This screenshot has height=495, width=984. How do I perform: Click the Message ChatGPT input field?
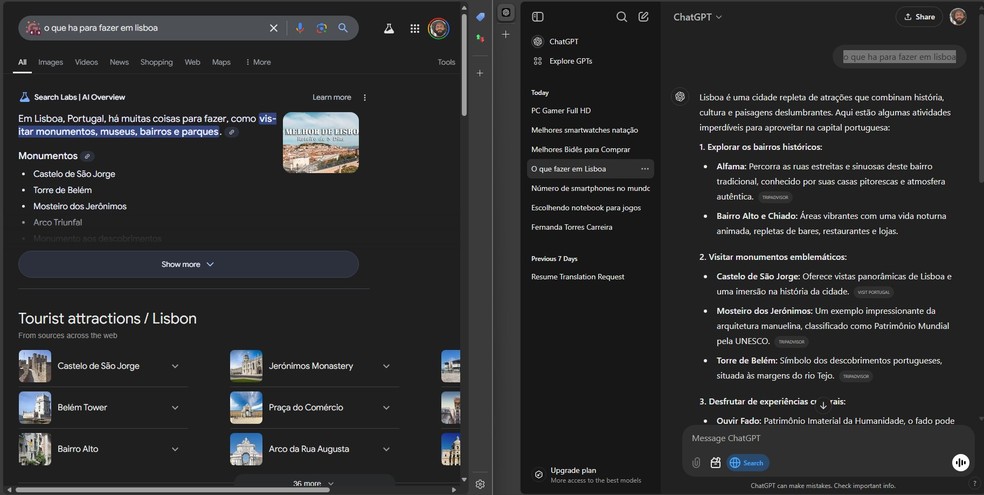pyautogui.click(x=827, y=438)
